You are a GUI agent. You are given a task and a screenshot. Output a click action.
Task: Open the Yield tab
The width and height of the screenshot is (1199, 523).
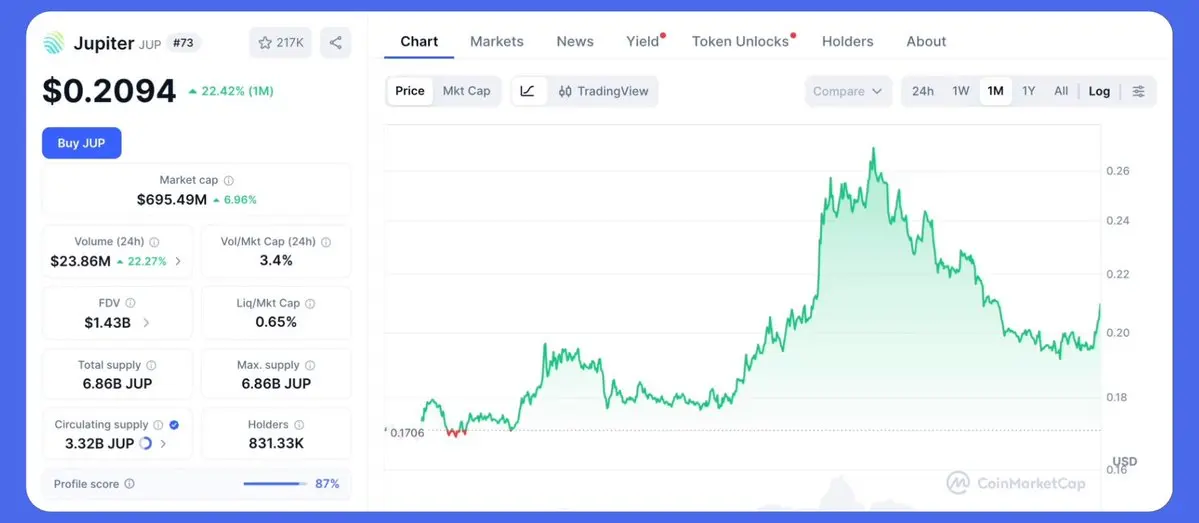[643, 41]
